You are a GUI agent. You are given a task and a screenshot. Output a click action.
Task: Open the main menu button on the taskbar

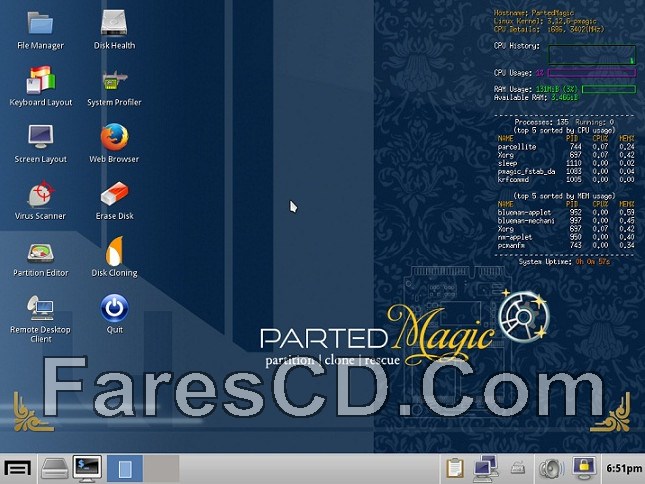(x=17, y=469)
